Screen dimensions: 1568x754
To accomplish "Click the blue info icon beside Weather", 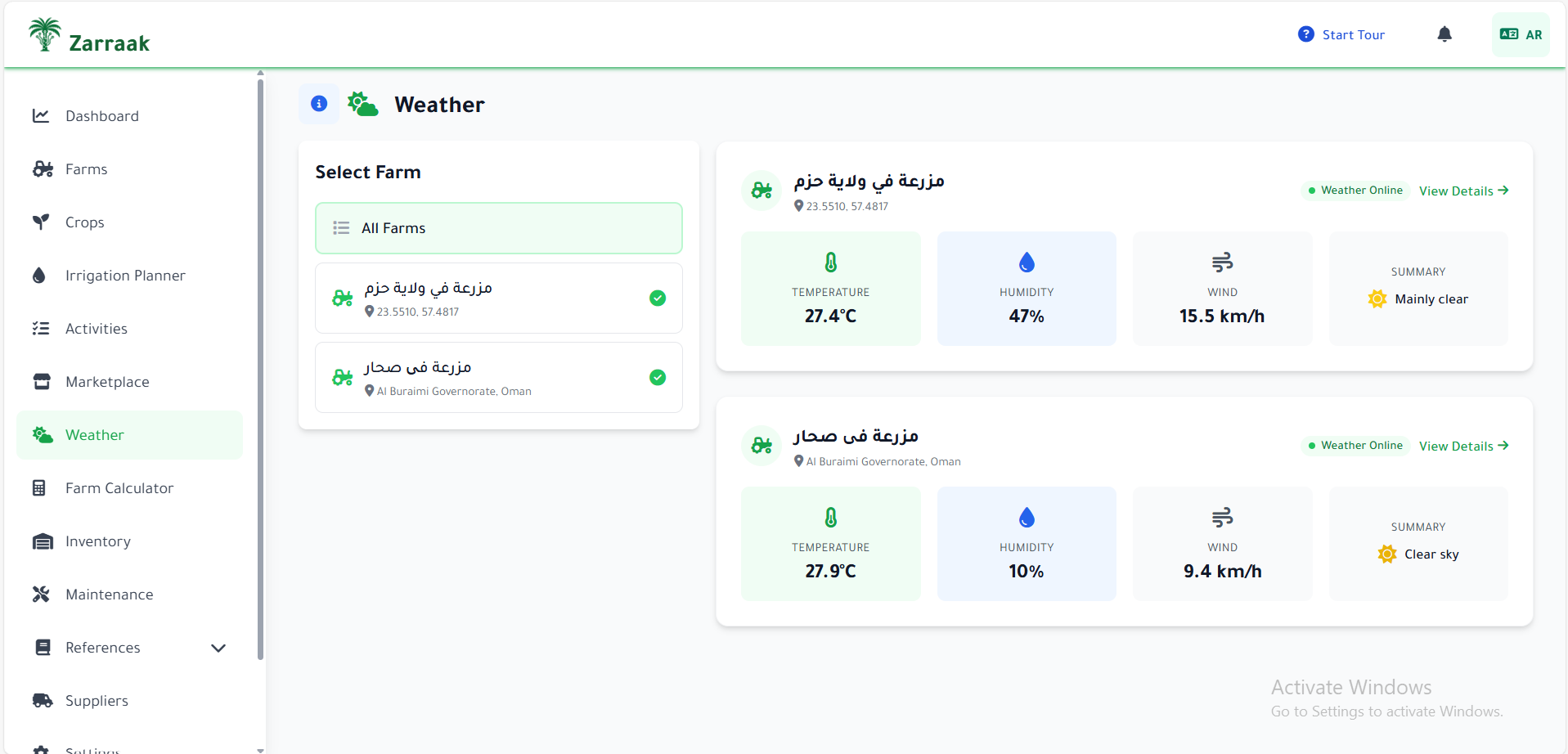I will [319, 104].
